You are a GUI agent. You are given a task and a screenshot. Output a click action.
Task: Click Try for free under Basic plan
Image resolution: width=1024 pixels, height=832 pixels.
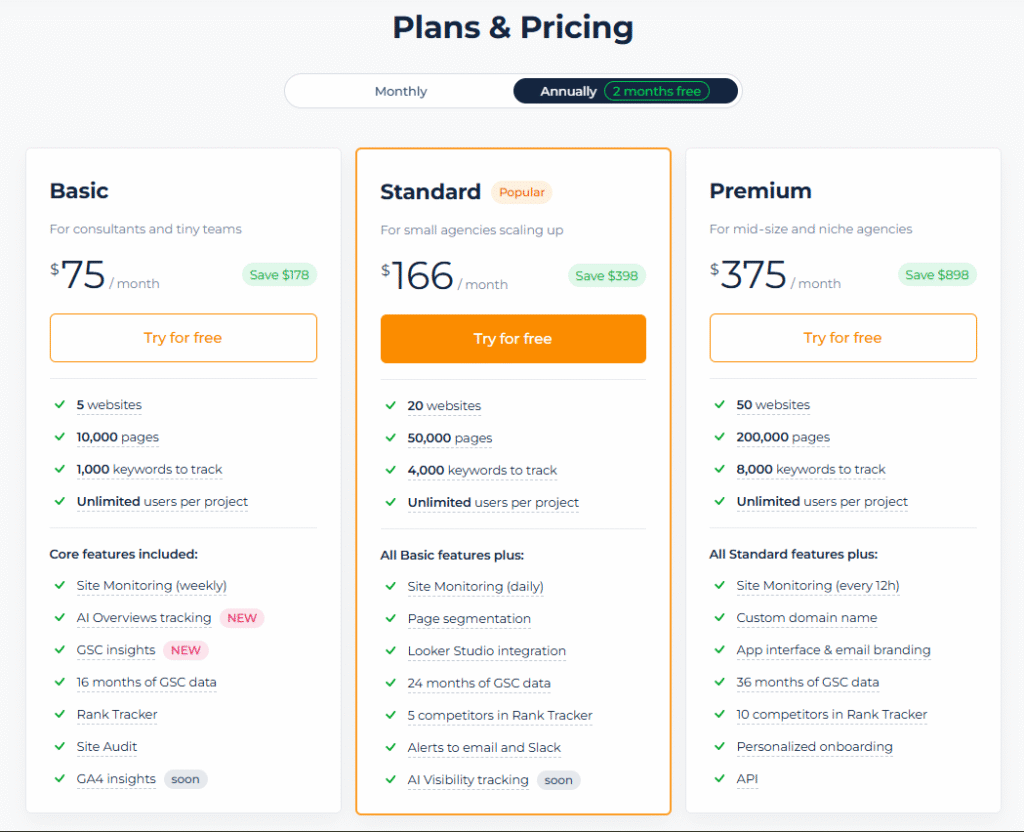coord(183,338)
